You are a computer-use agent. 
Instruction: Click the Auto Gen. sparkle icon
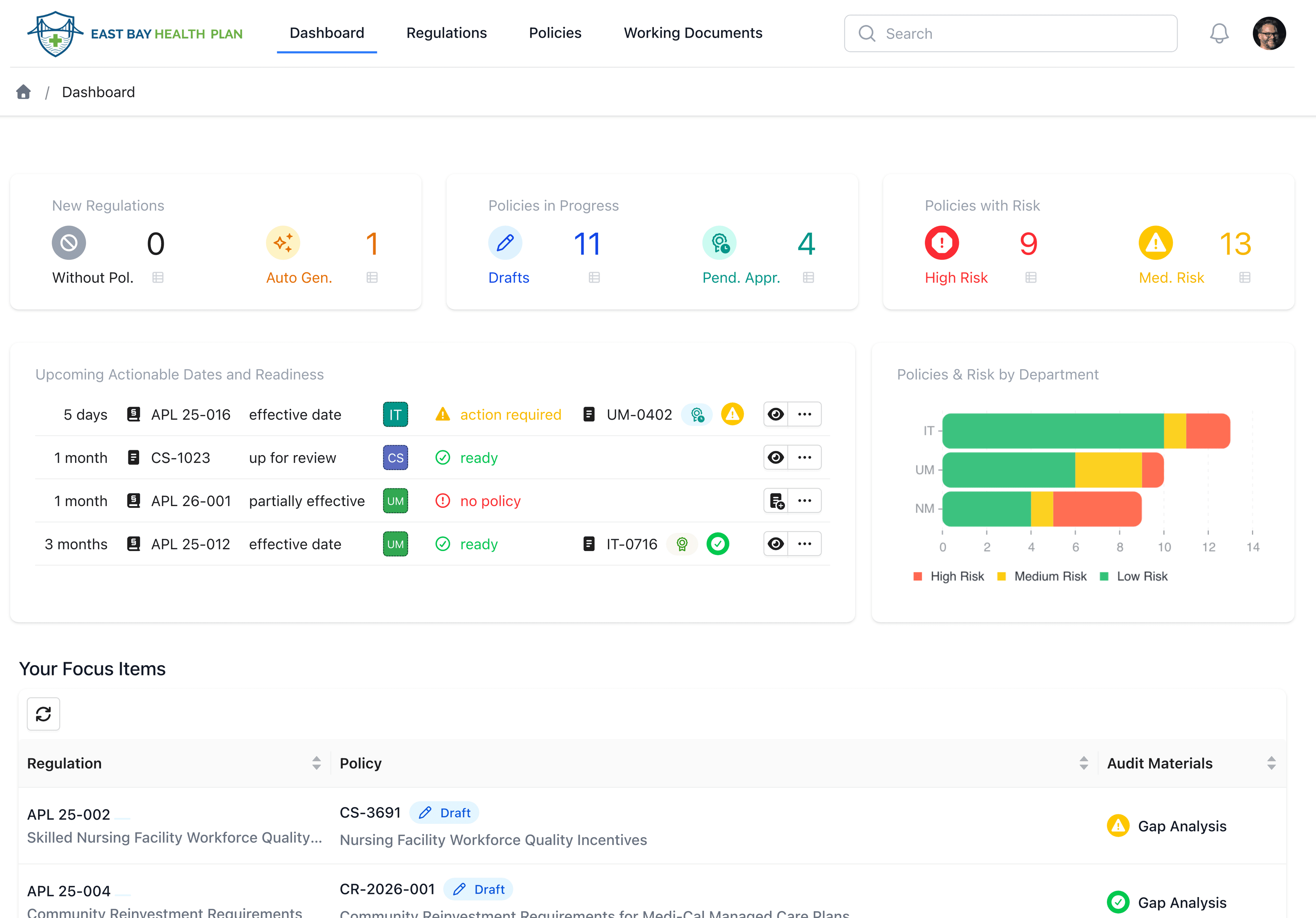[x=283, y=243]
